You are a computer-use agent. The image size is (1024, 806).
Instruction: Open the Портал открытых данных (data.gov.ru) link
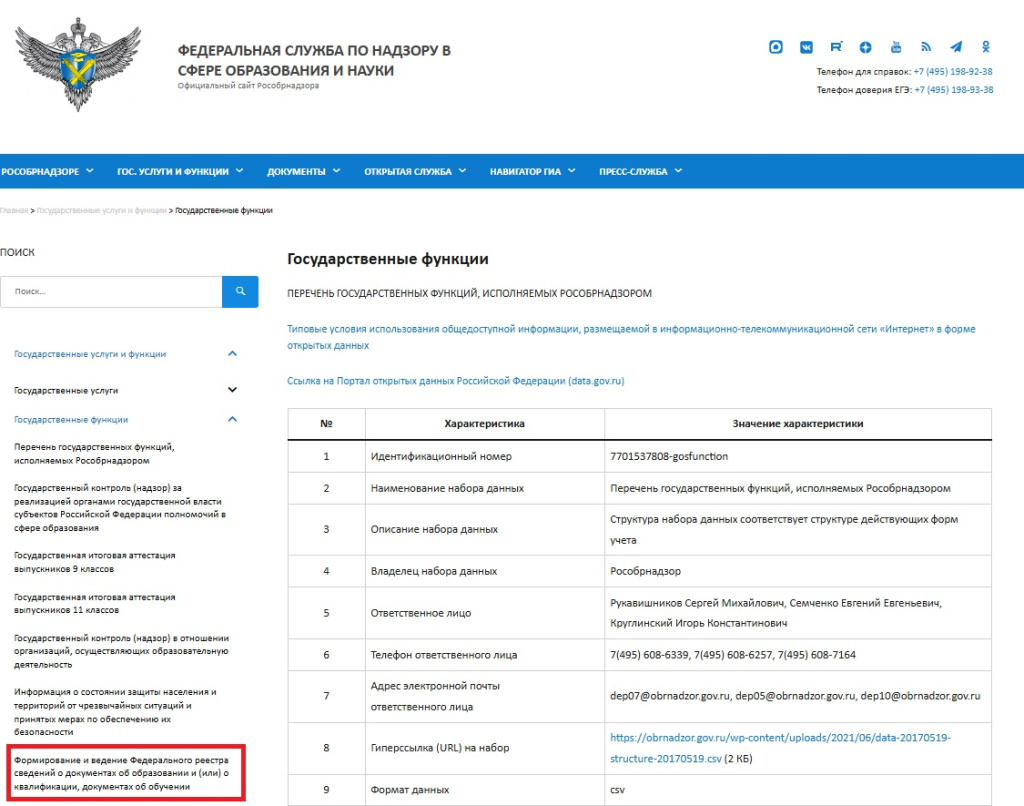tap(456, 381)
